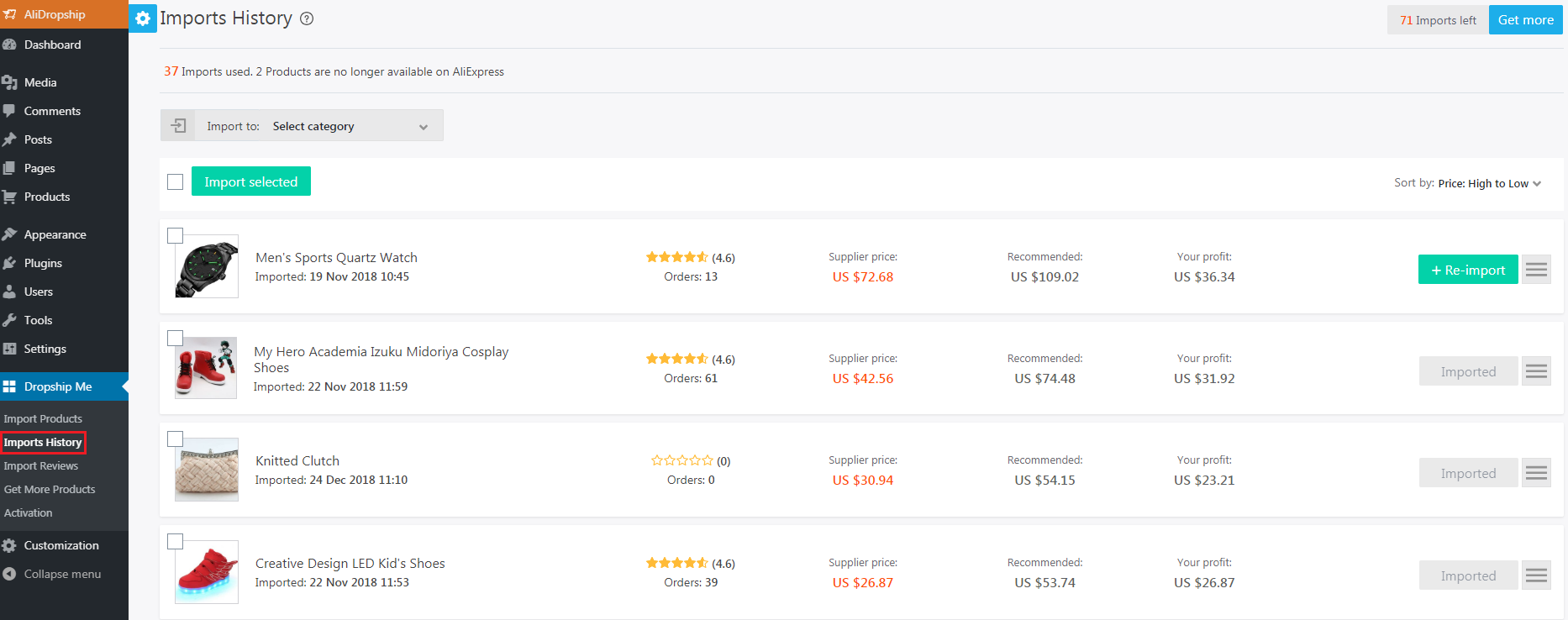Click the Men's Sports Quartz Watch thumbnail
This screenshot has height=620, width=1568.
point(207,266)
